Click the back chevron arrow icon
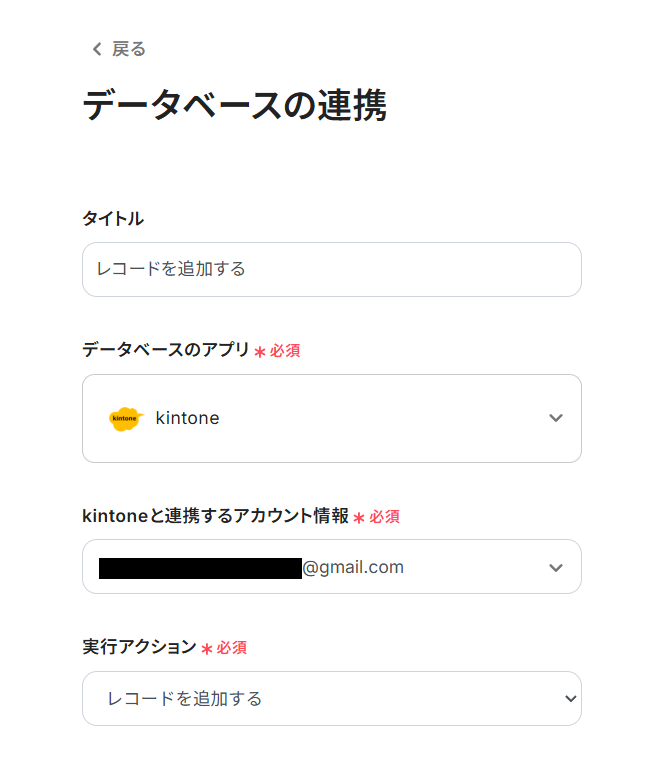Screen dimensions: 666x774 [97, 49]
